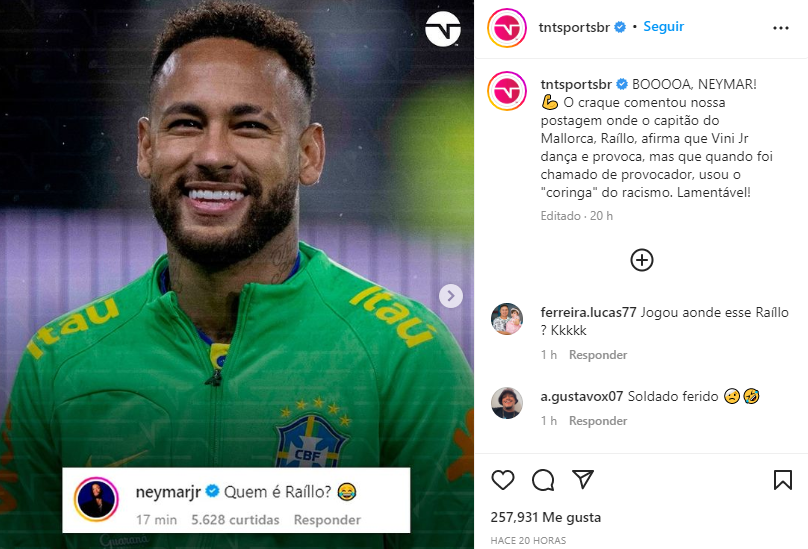Screen dimensions: 808x549
Task: Reply to ferreira.lucas77's comment
Action: tap(598, 355)
